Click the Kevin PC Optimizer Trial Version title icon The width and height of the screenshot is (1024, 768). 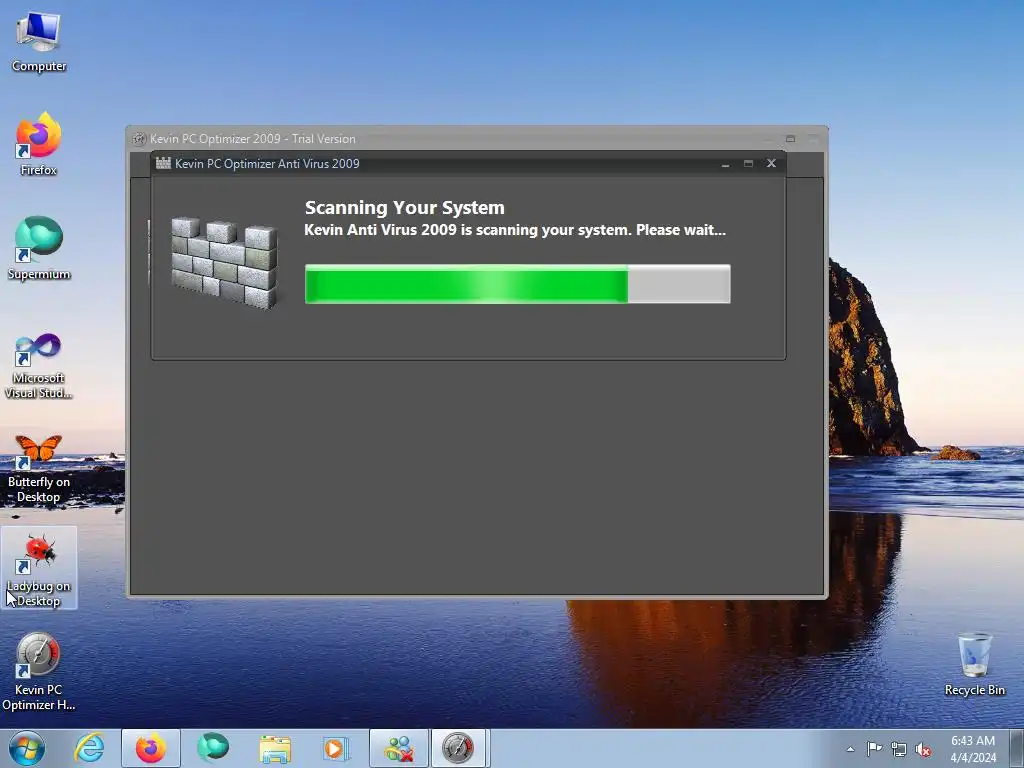click(139, 138)
